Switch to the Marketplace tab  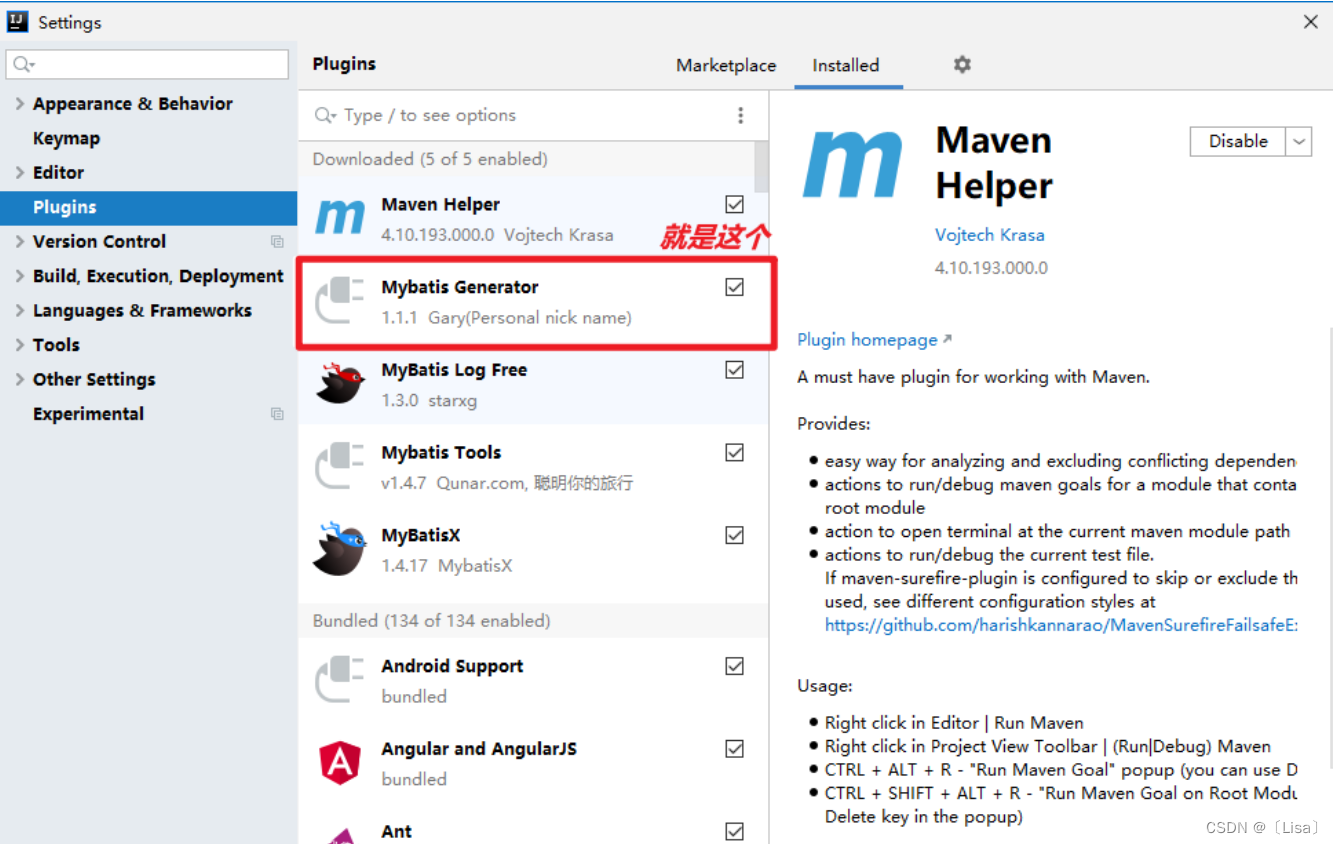[x=726, y=66]
